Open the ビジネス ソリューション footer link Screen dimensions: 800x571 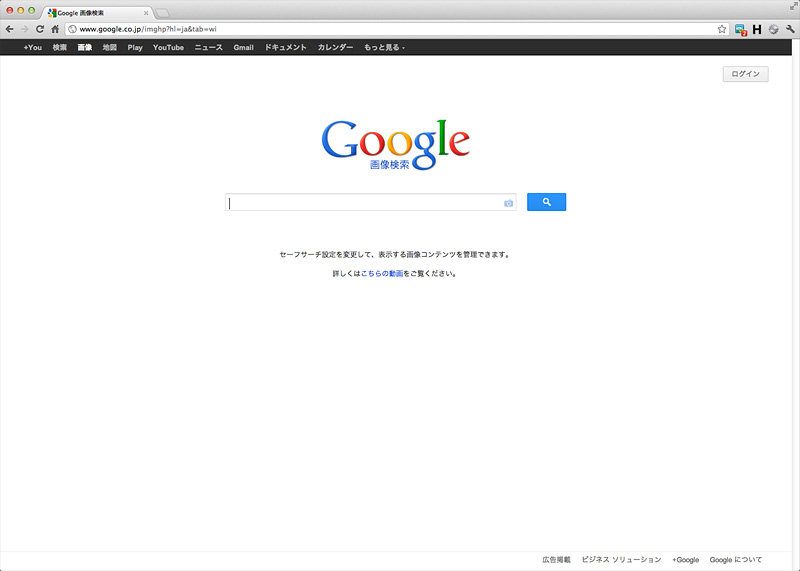click(621, 560)
